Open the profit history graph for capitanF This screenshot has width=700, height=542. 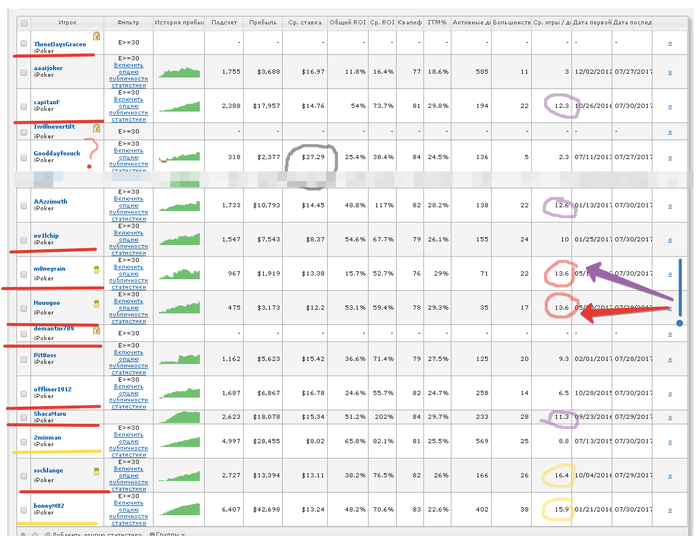(x=179, y=107)
